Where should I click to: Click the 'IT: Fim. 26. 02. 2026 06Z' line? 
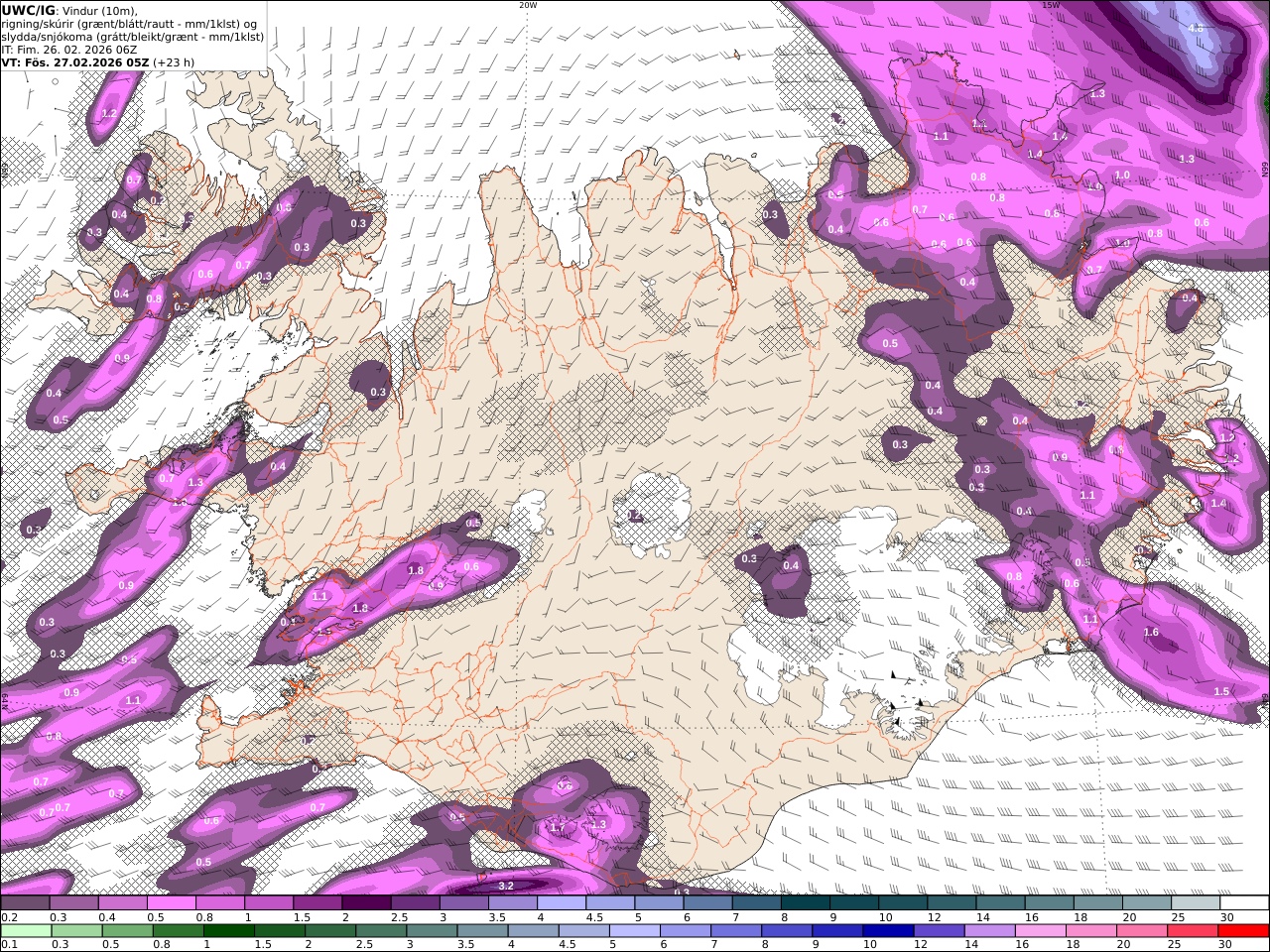68,49
